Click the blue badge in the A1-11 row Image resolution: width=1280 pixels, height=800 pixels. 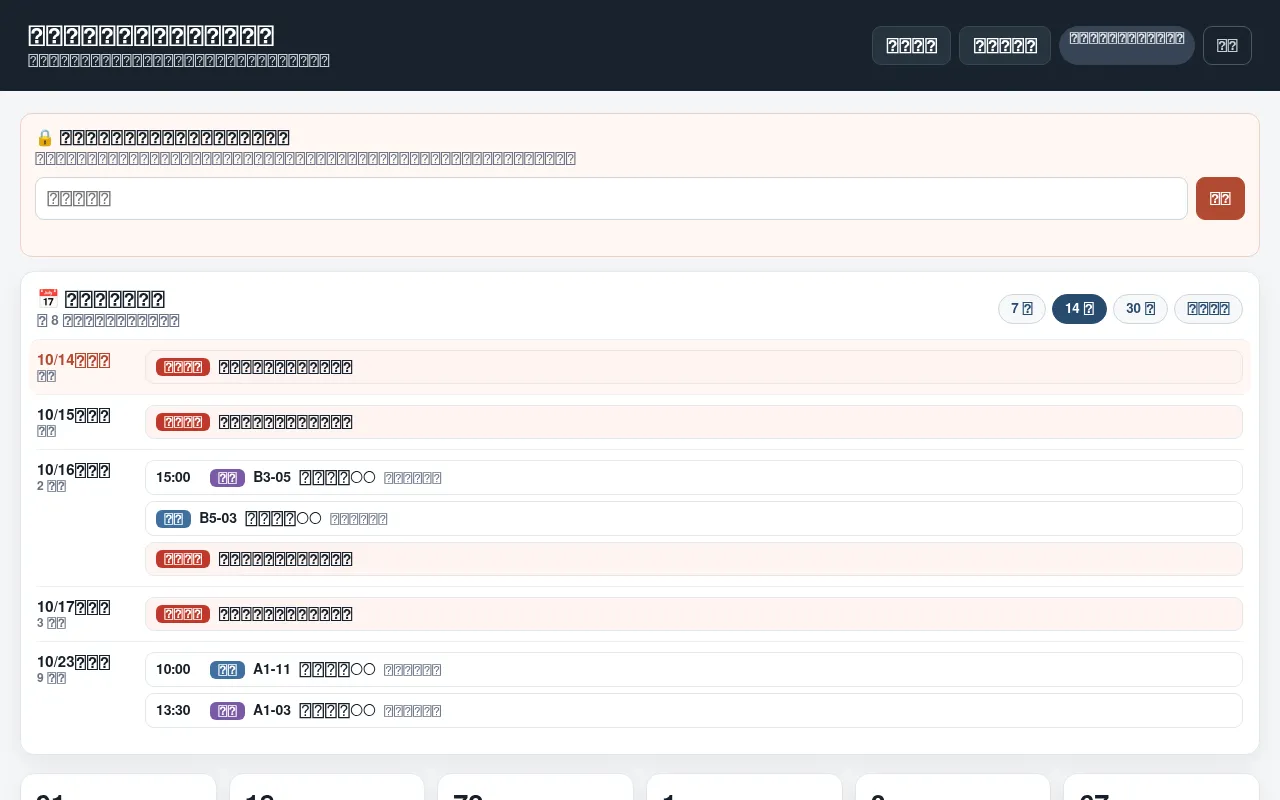coord(227,669)
